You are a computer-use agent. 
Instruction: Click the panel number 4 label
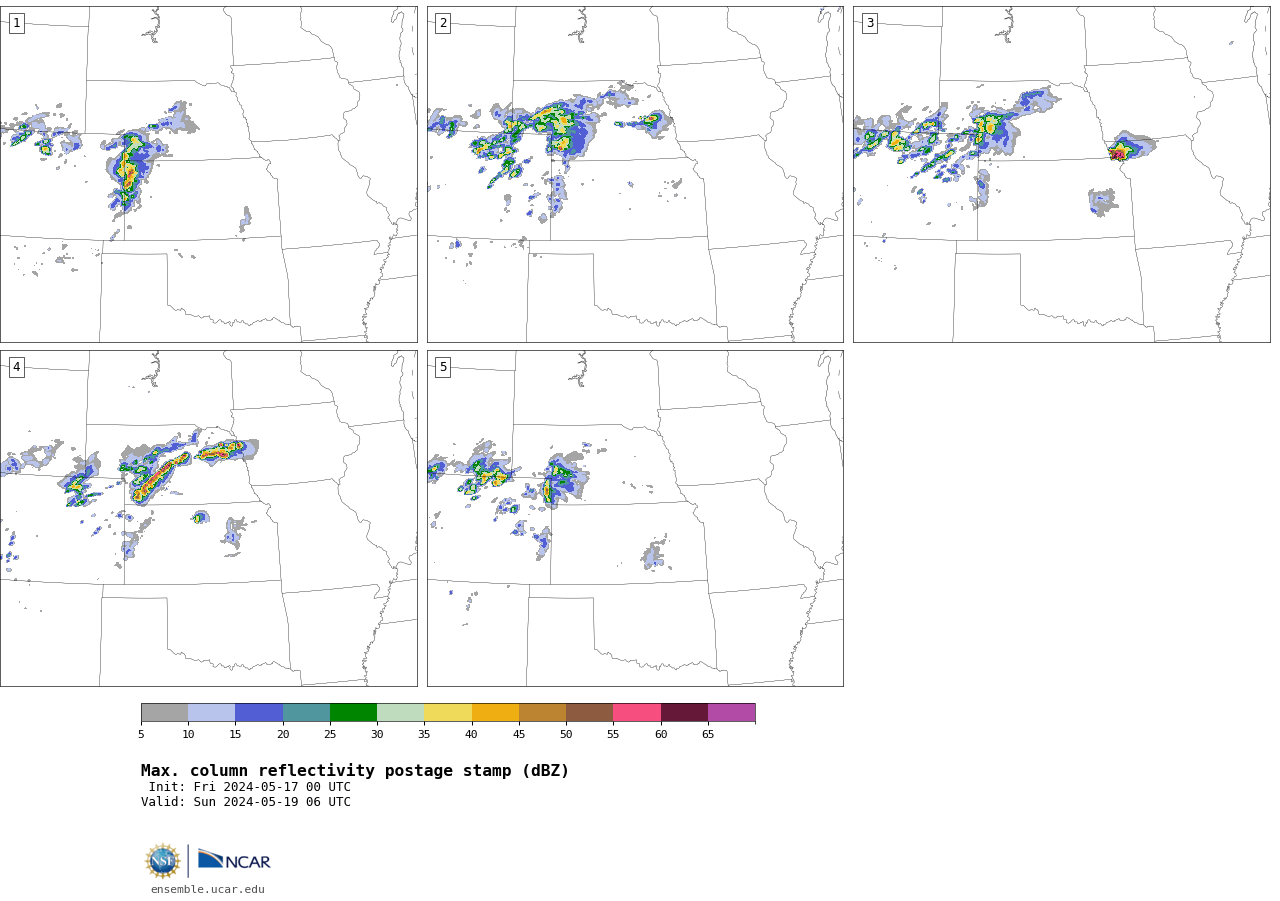(x=16, y=367)
